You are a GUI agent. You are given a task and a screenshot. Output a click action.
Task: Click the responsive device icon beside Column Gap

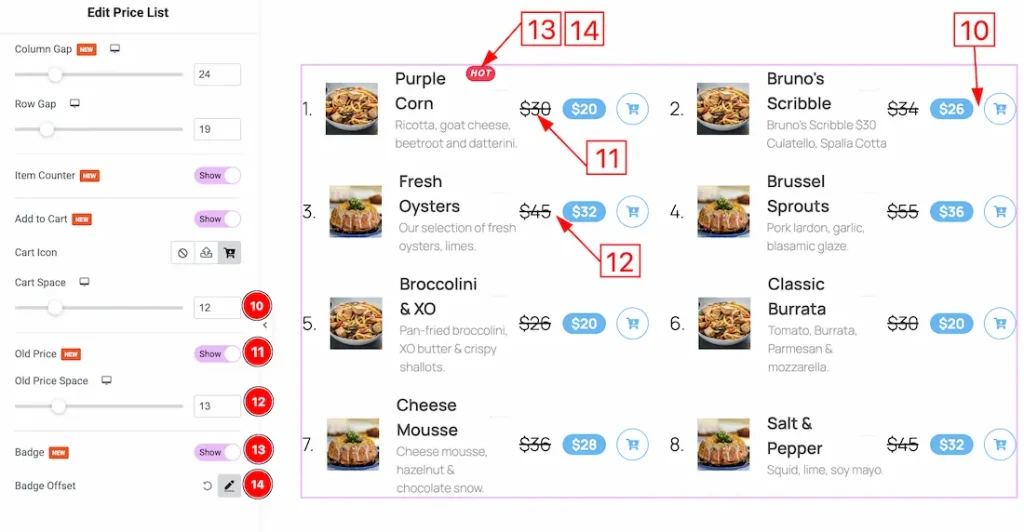115,49
